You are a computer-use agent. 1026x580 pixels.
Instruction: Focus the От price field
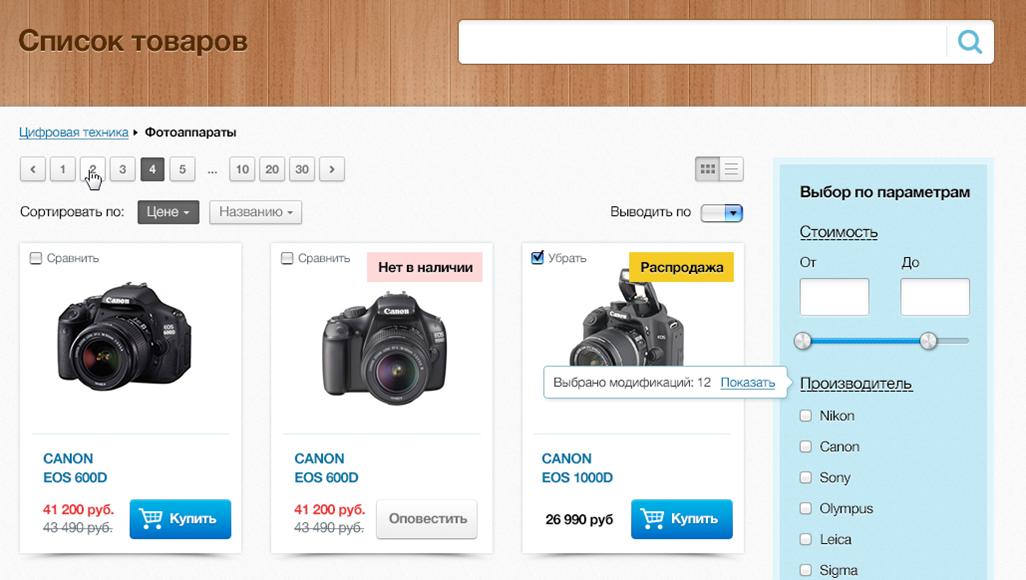(x=834, y=297)
